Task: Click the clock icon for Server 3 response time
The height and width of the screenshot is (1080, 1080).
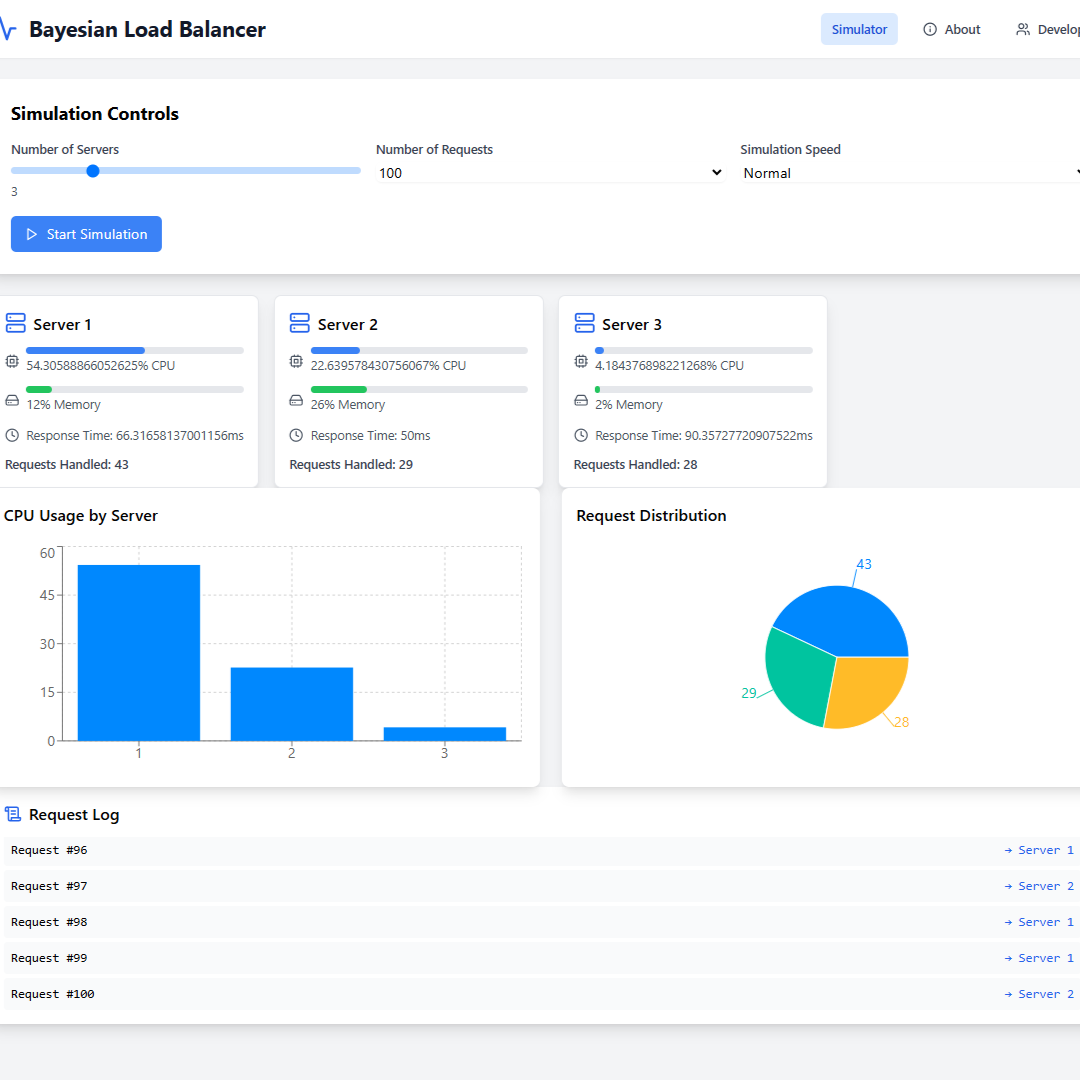Action: click(x=581, y=435)
